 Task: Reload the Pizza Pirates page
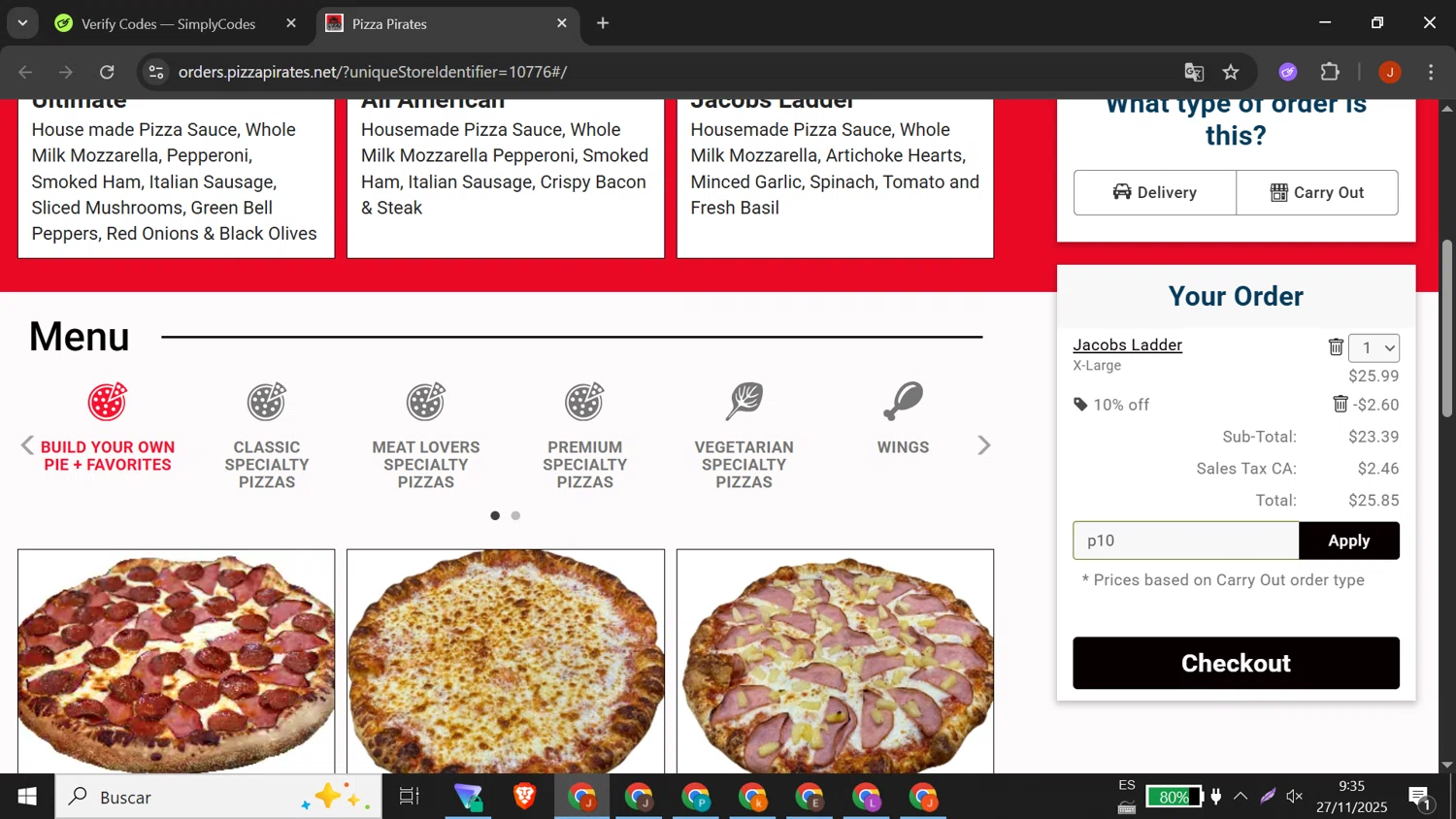[107, 72]
